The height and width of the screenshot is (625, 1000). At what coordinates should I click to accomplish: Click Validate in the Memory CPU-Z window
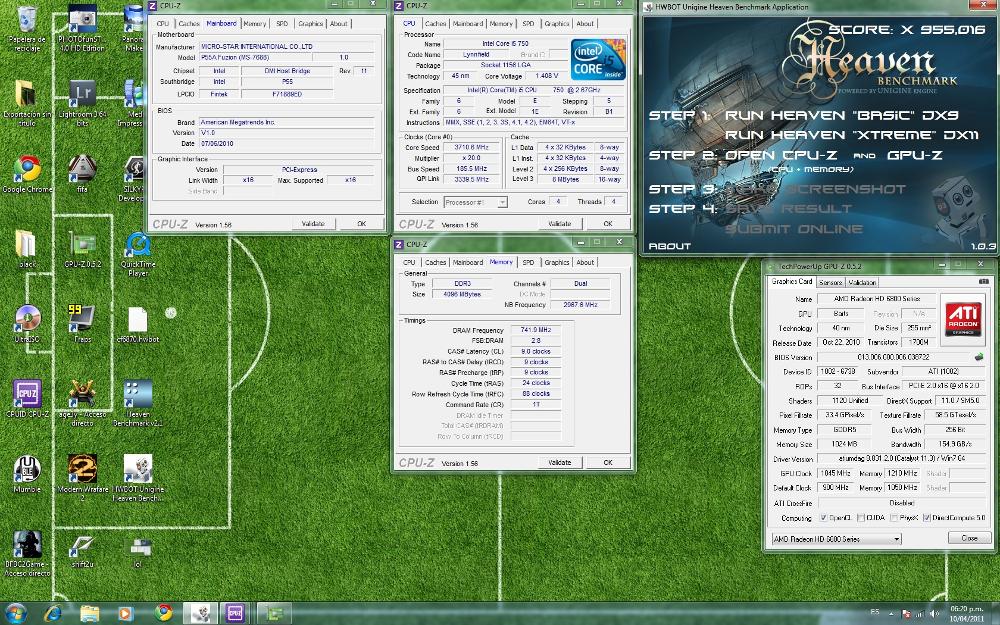click(559, 462)
